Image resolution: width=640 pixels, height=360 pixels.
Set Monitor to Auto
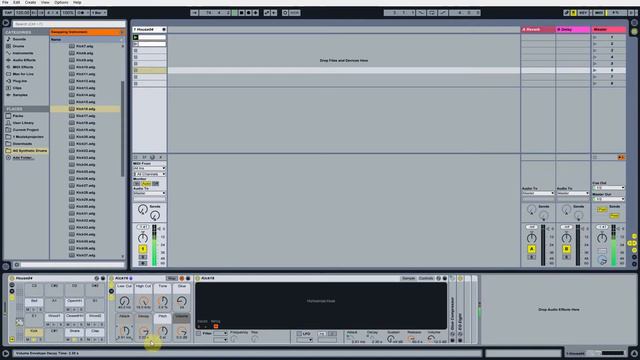pyautogui.click(x=146, y=184)
